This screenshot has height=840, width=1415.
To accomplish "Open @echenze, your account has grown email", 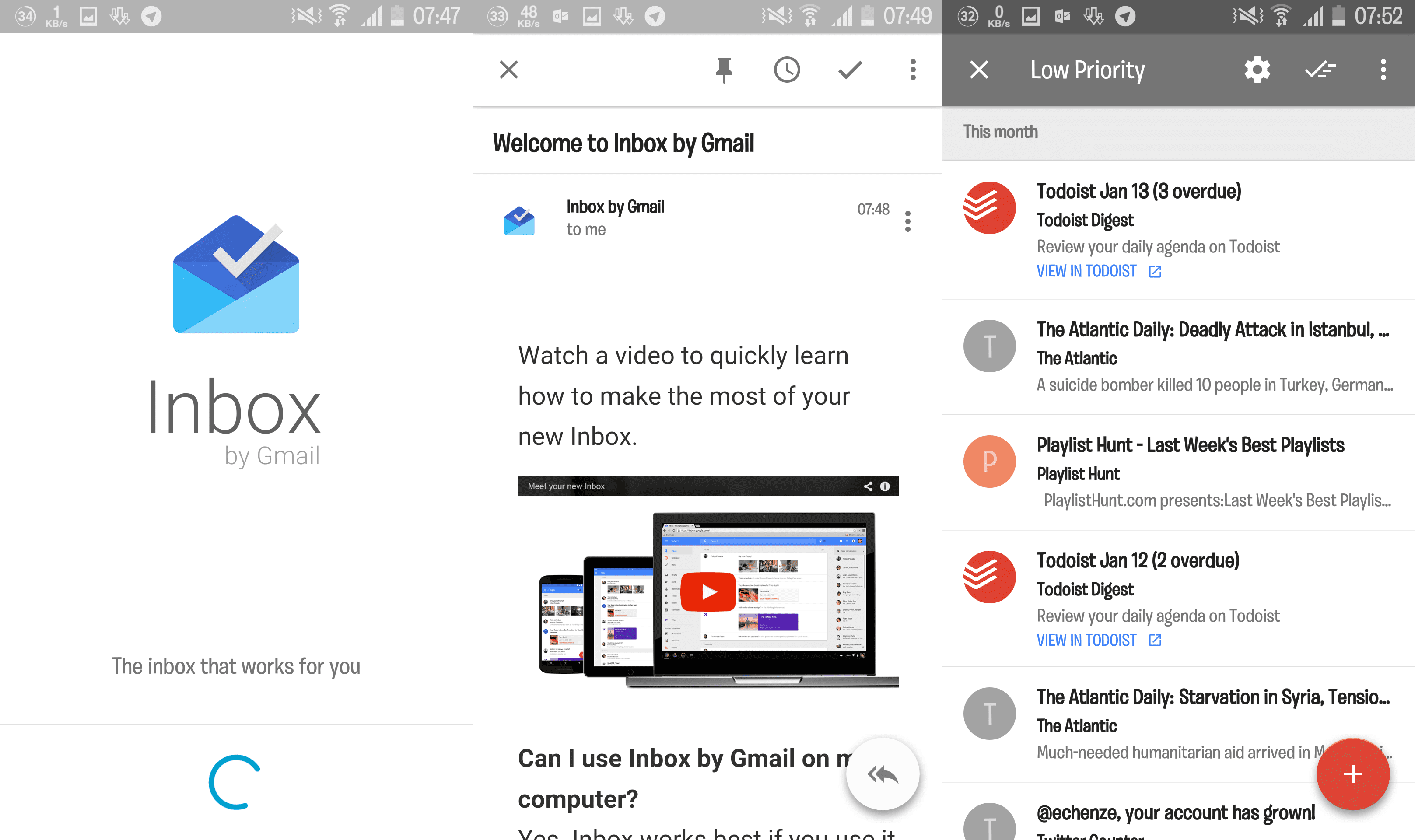I will click(x=1178, y=812).
